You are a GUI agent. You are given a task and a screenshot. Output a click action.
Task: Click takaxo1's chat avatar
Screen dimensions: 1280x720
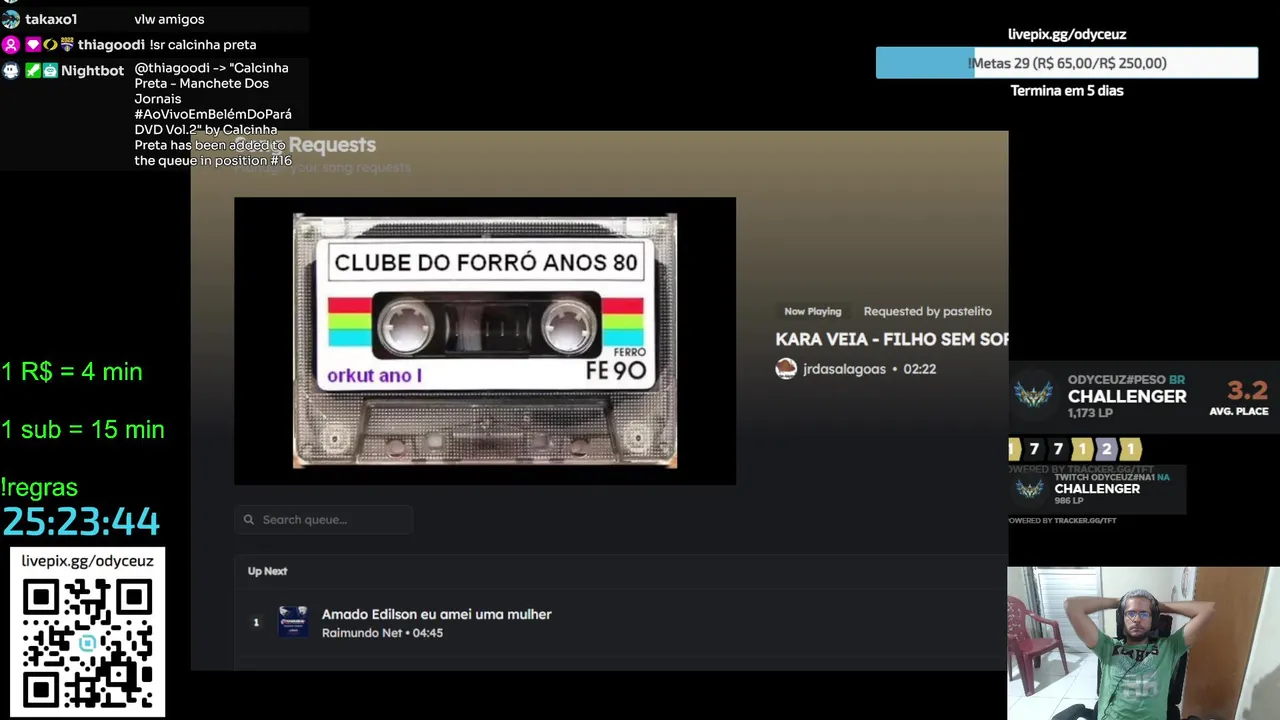10,19
